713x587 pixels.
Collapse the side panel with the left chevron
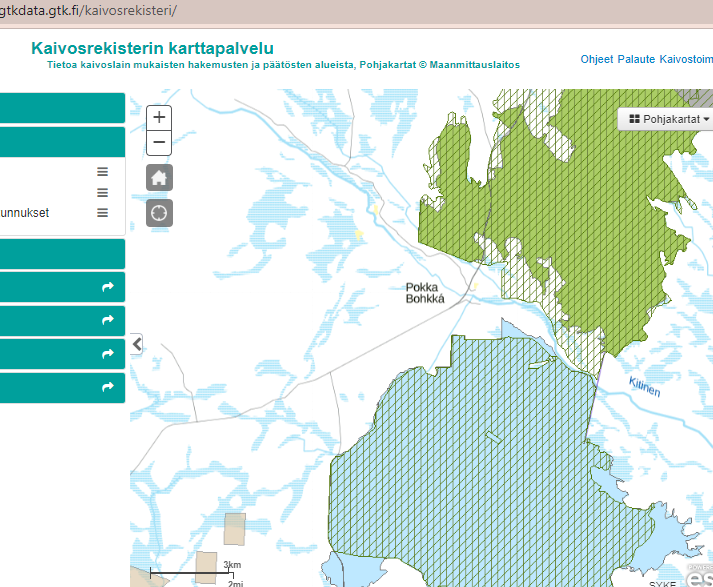point(136,344)
